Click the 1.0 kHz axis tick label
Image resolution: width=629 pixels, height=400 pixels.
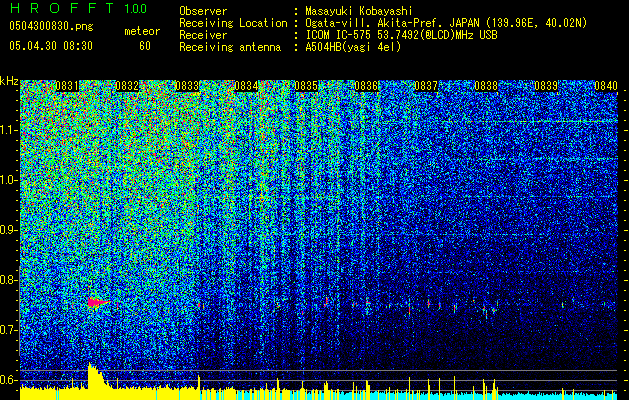9,180
